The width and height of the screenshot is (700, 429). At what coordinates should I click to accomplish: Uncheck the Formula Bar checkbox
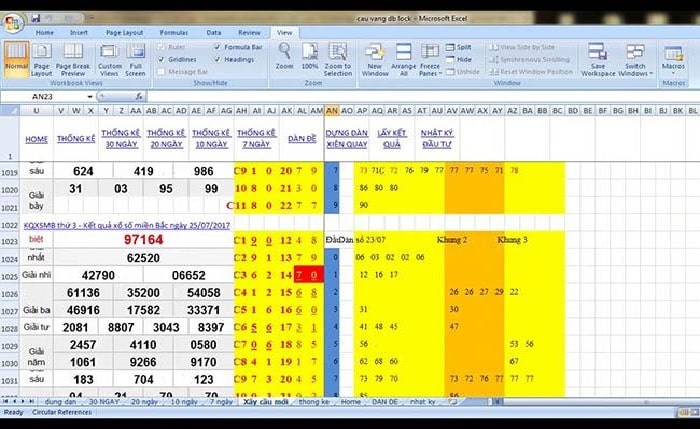[217, 47]
